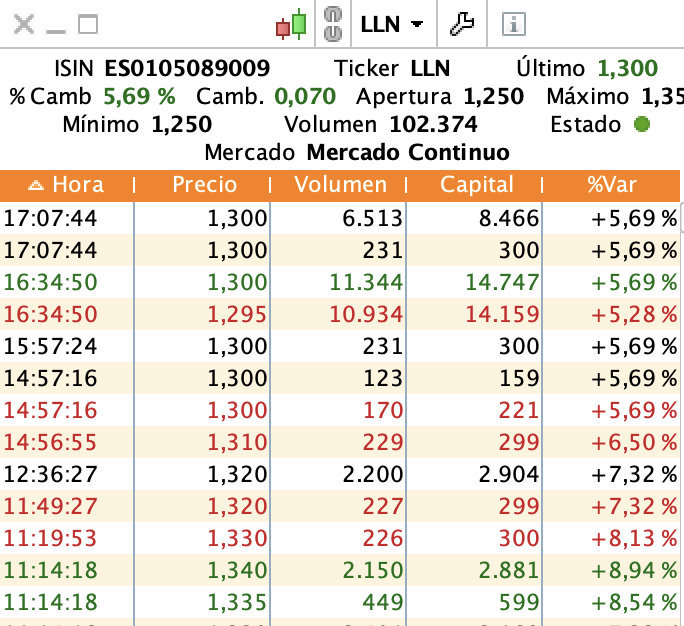Screen dimensions: 684x626
Task: Click the LLN symbol selector text
Action: tap(380, 24)
